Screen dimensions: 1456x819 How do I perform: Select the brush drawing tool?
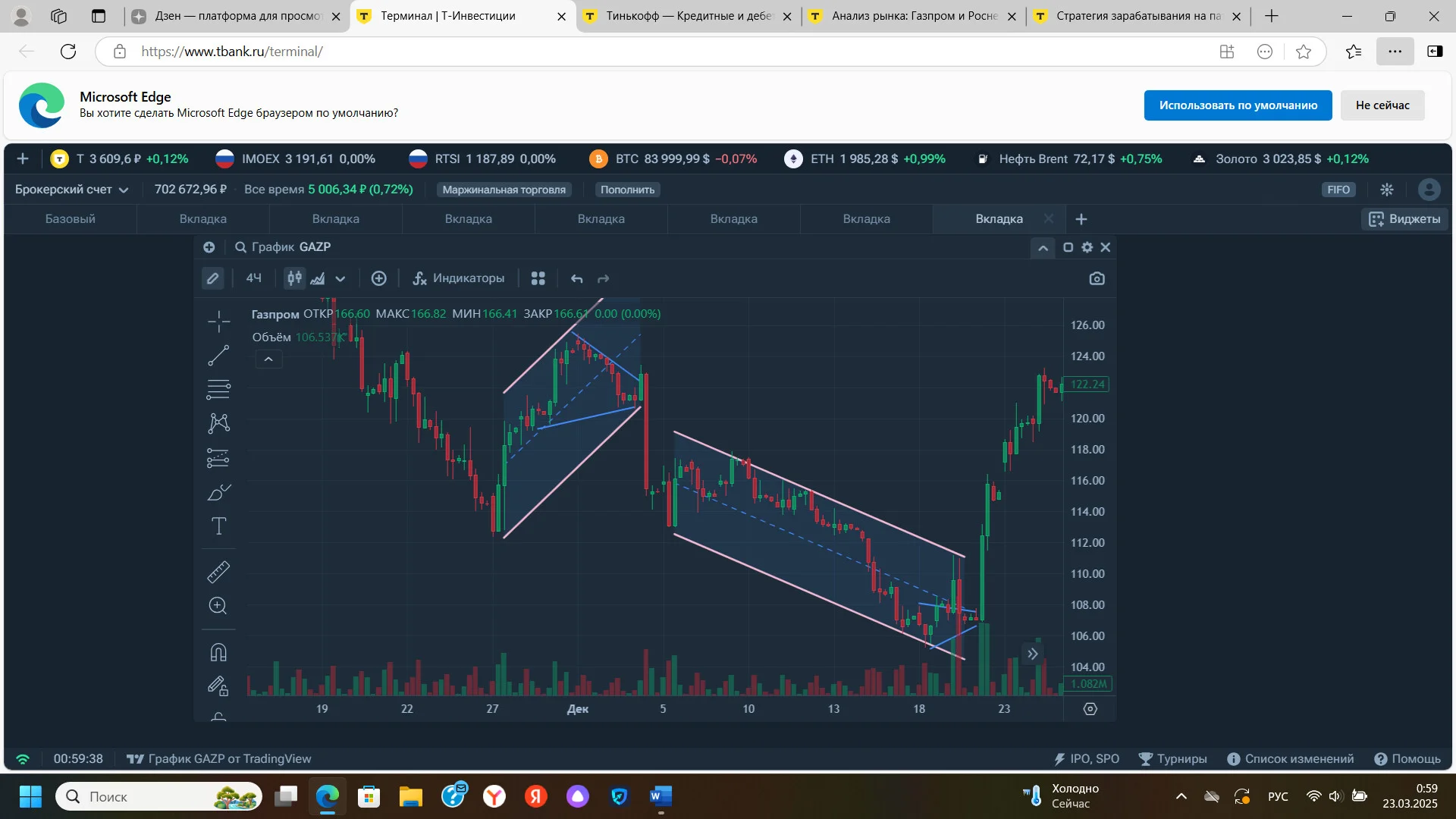218,492
